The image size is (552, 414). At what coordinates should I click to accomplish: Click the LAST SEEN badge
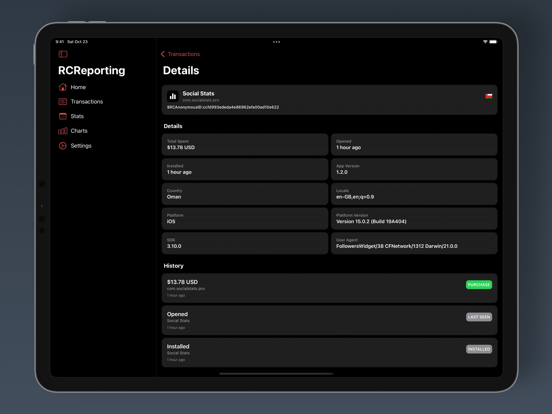point(479,317)
